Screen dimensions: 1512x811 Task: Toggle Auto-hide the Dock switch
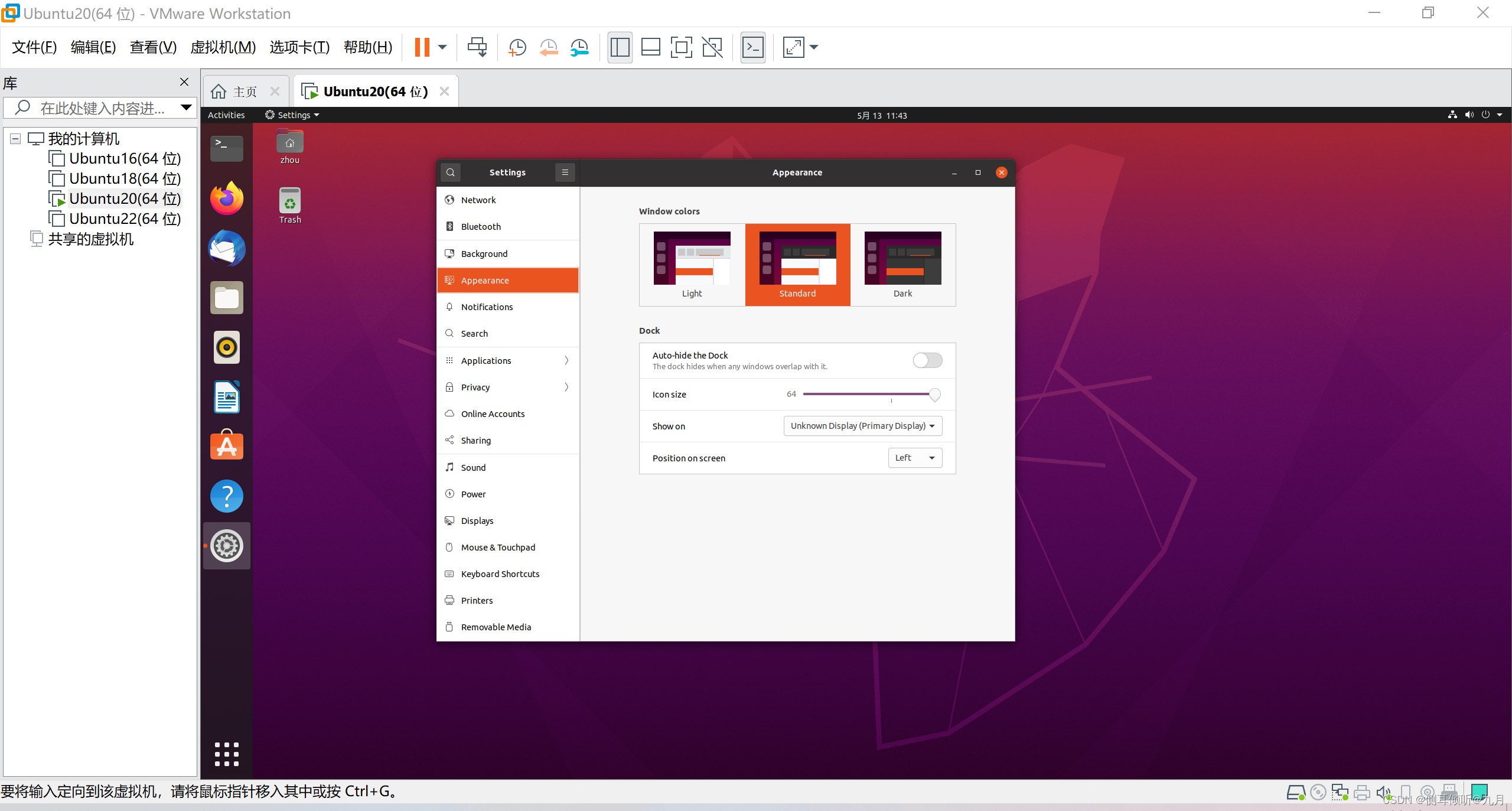927,360
